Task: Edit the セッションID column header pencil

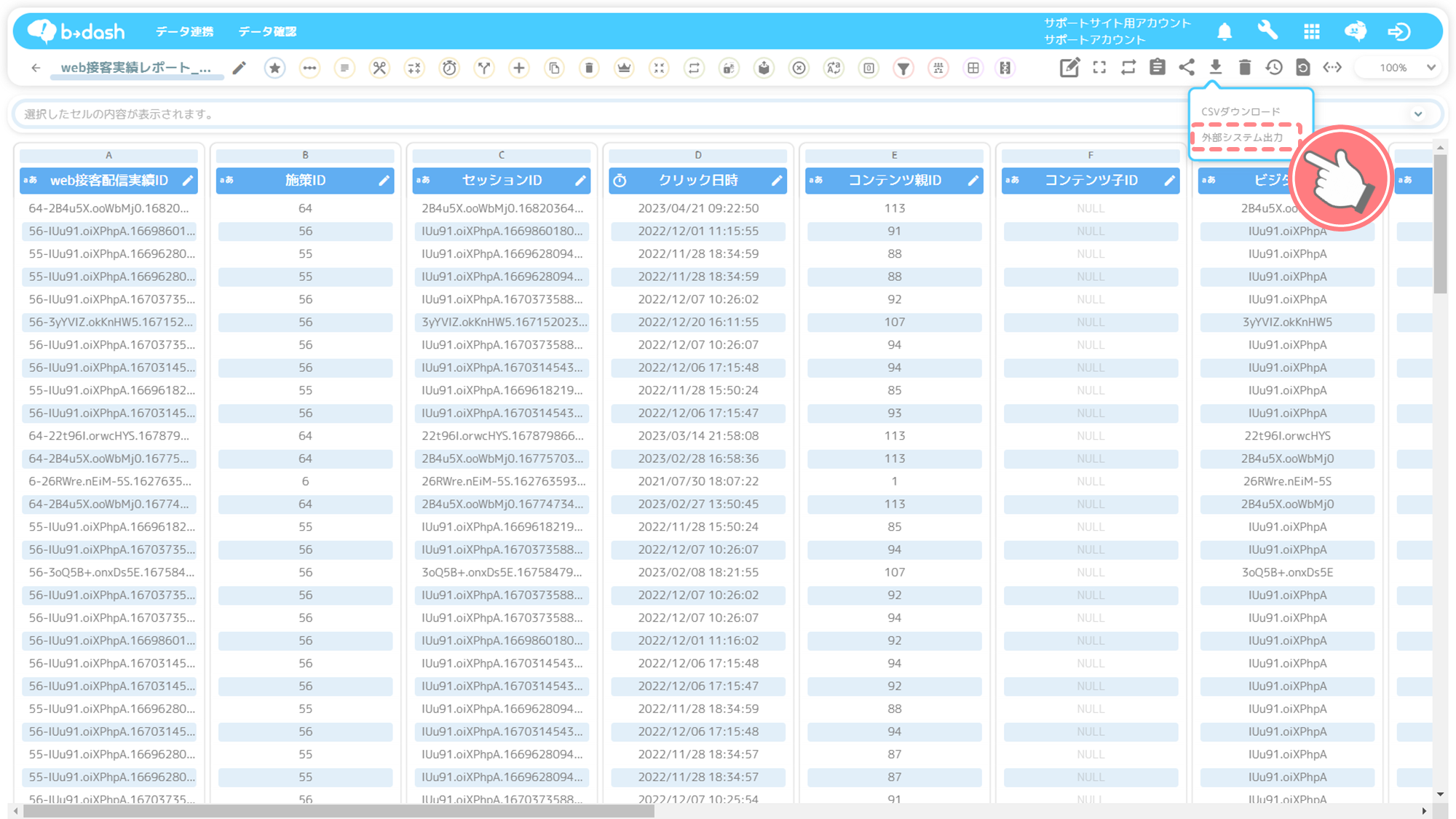Action: pyautogui.click(x=581, y=180)
